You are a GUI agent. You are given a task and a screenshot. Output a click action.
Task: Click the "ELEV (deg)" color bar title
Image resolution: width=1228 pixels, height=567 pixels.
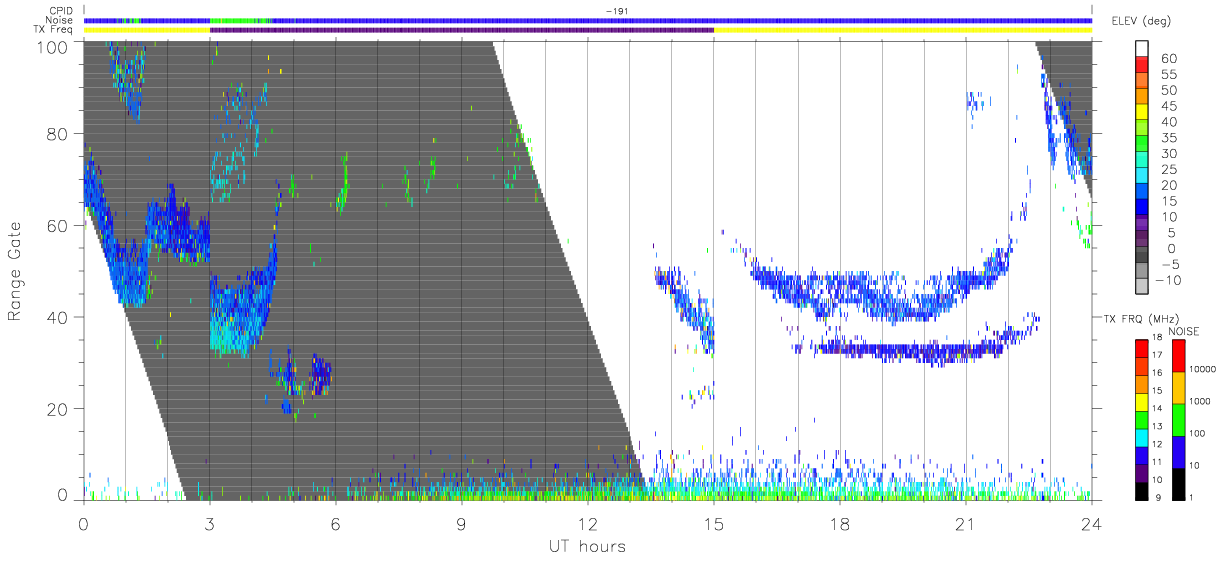point(1142,20)
